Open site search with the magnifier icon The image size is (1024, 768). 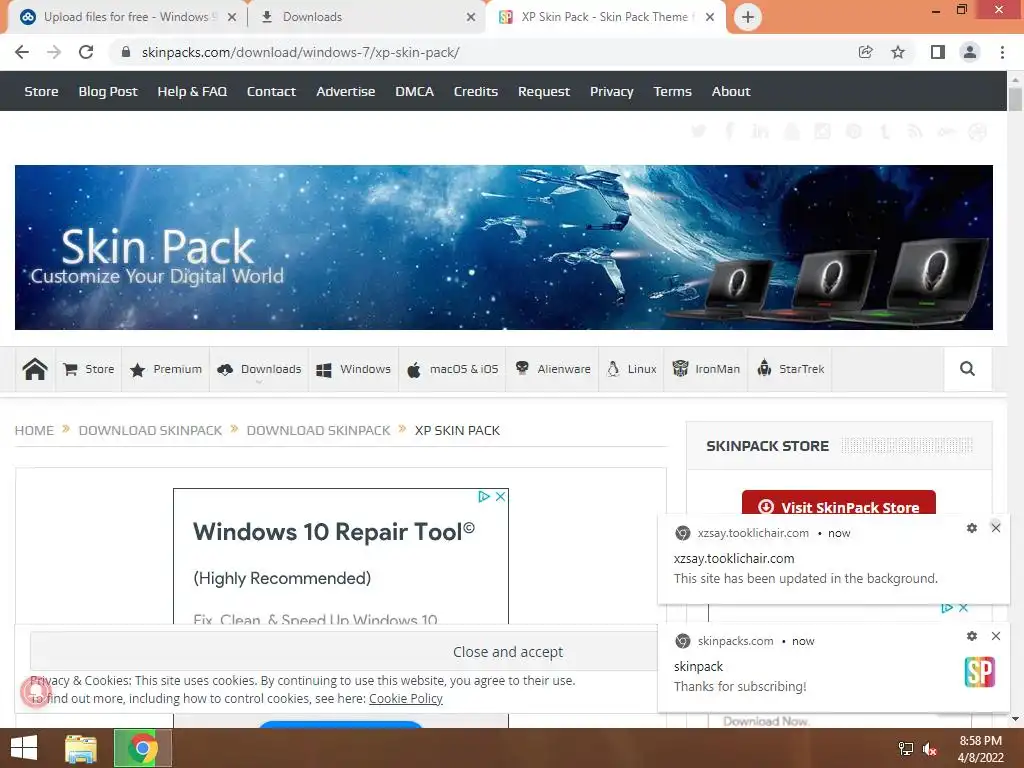coord(967,369)
